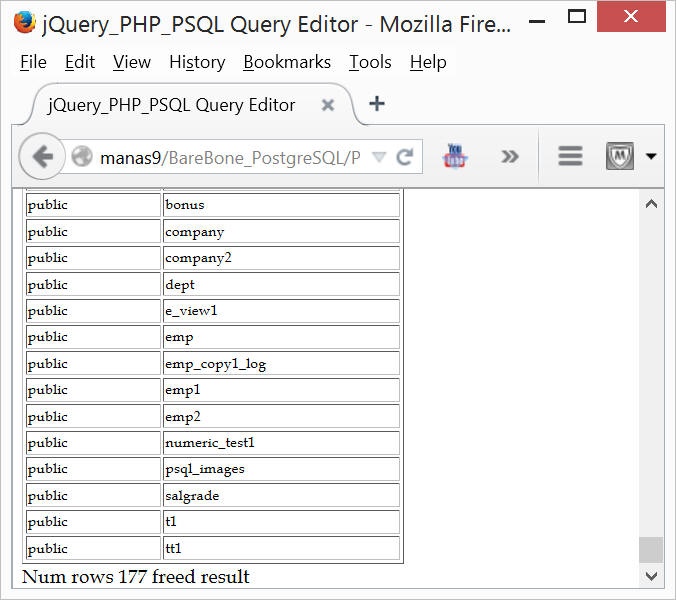The height and width of the screenshot is (600, 676).
Task: Click the McAfee shield toolbar icon
Action: click(x=620, y=156)
